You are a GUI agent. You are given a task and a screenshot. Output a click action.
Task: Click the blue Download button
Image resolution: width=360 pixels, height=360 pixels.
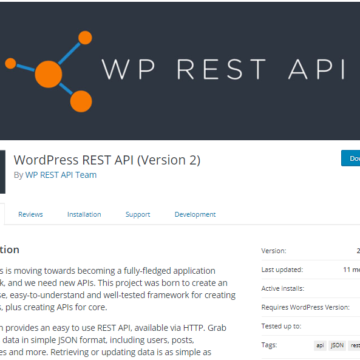point(350,158)
